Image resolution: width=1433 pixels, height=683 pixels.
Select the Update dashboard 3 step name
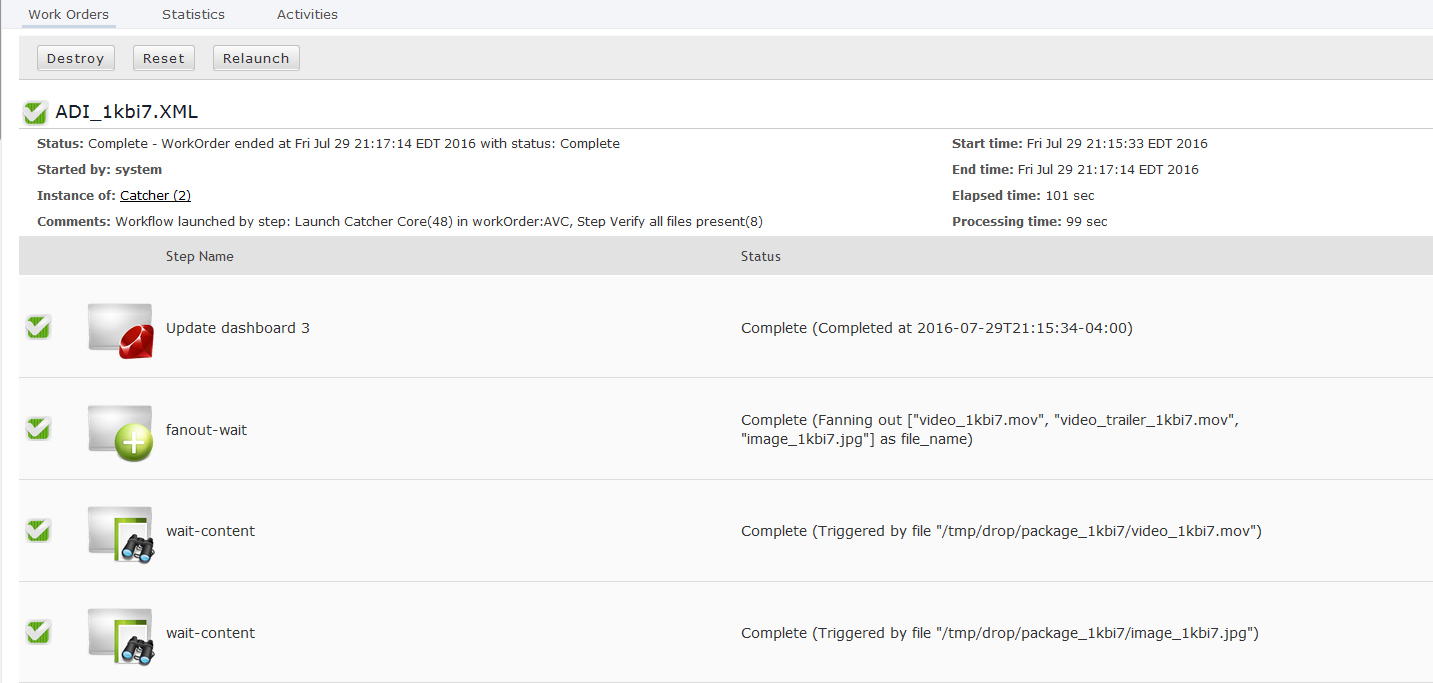238,328
